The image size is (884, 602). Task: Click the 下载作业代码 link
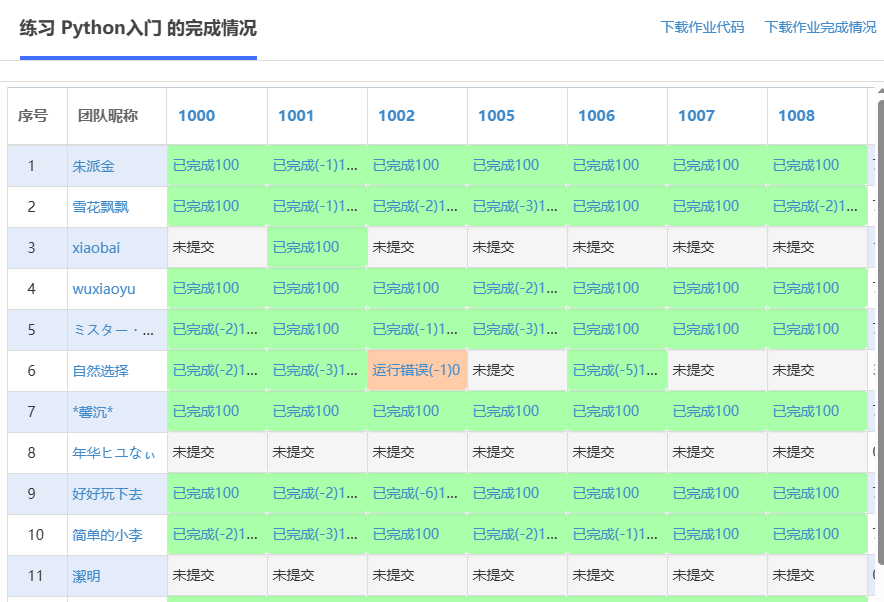click(x=702, y=27)
